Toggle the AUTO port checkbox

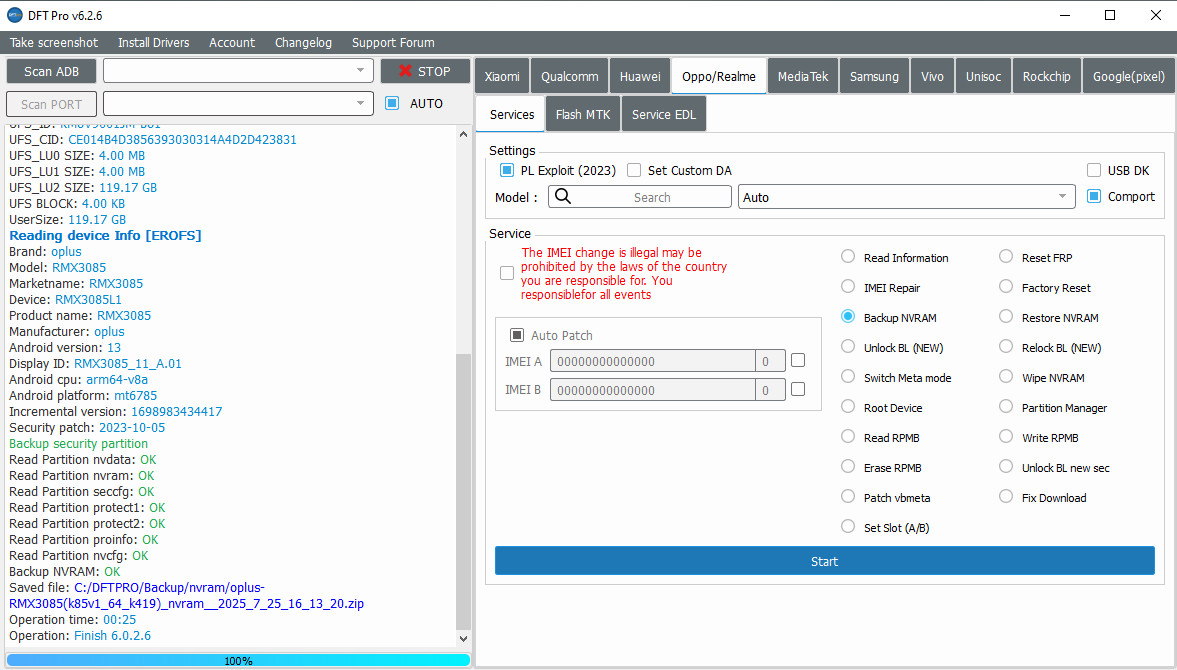(x=392, y=103)
